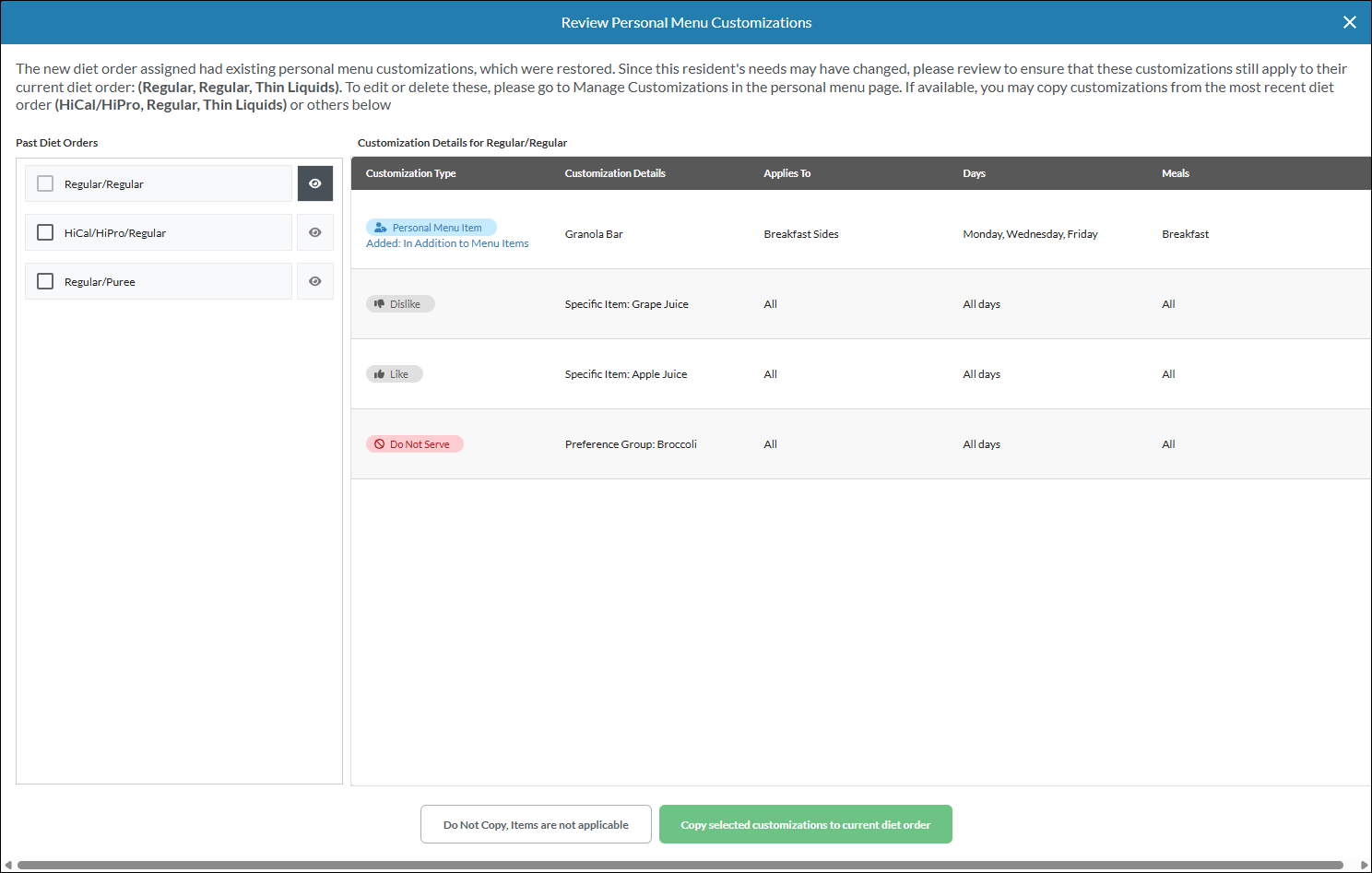Click Breakfast in Meals column

point(1185,234)
